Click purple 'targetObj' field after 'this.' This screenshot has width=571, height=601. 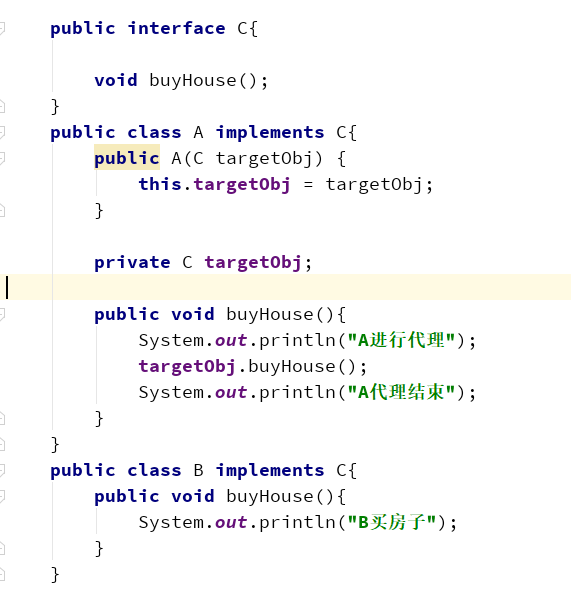(x=242, y=185)
